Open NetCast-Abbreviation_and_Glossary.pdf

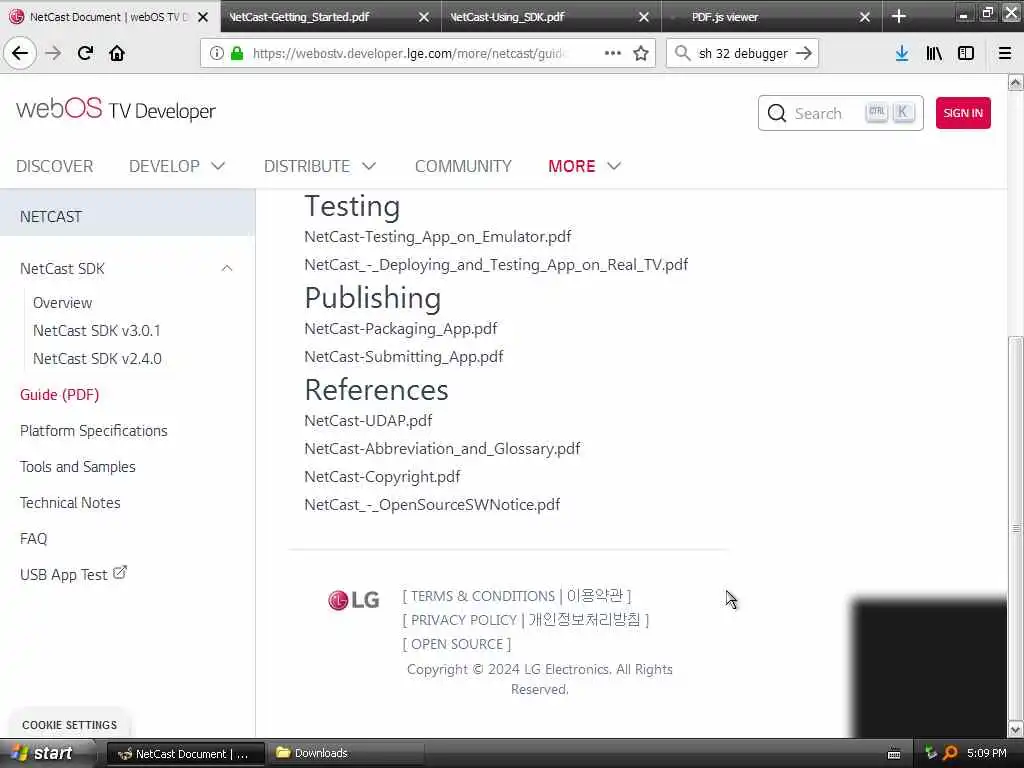[442, 449]
